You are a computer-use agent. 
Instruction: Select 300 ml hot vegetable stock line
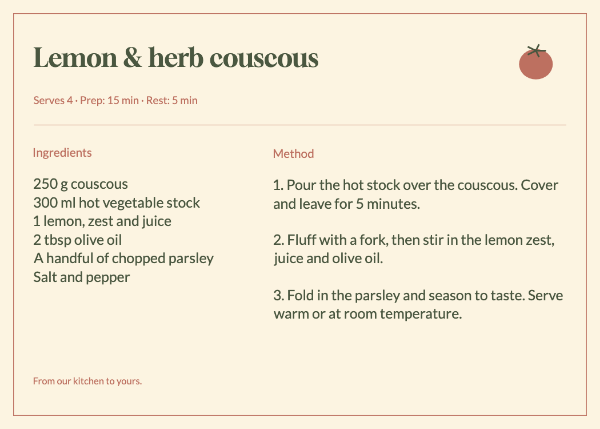[116, 203]
